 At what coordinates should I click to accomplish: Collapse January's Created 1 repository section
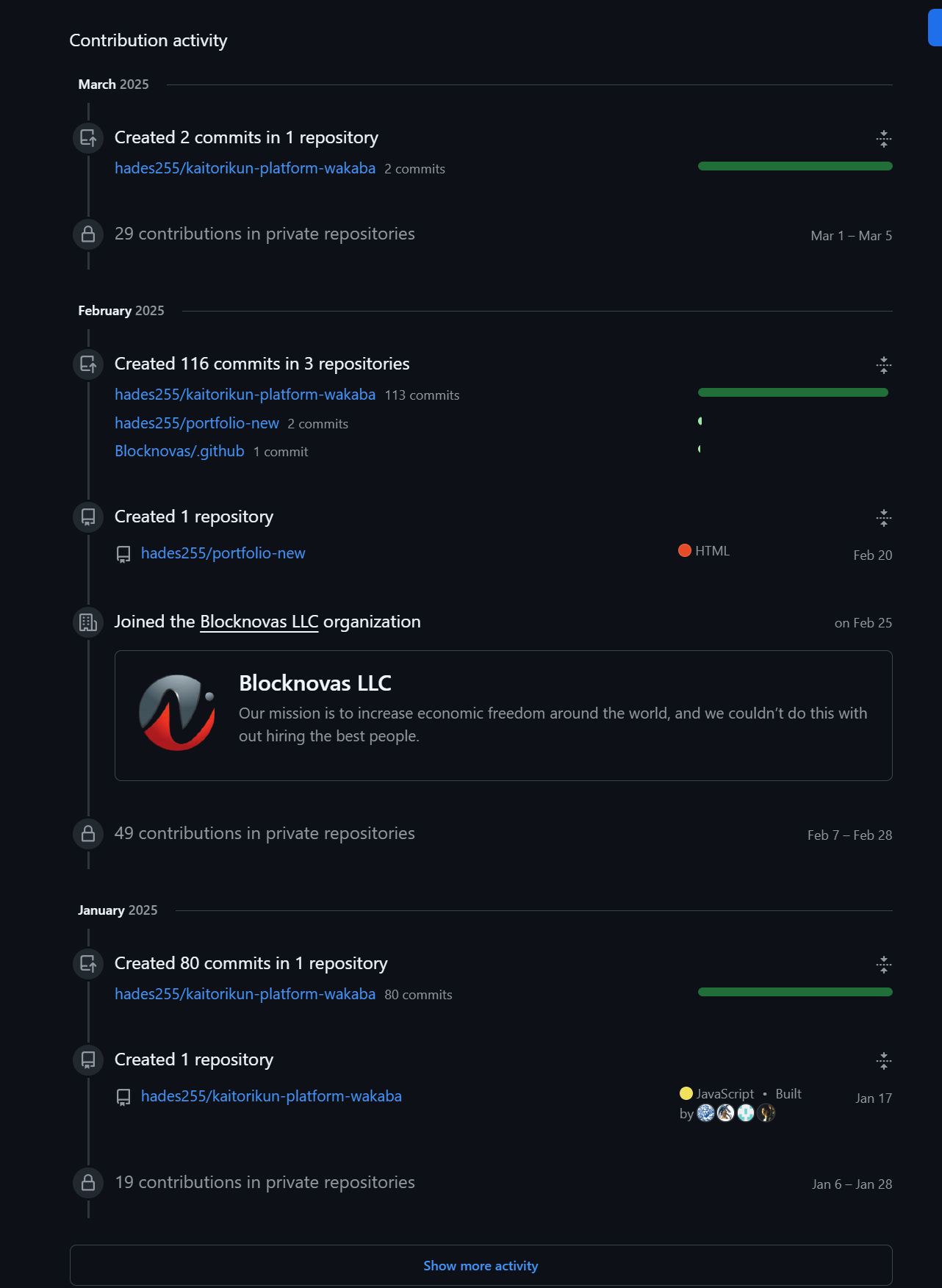pos(883,1061)
